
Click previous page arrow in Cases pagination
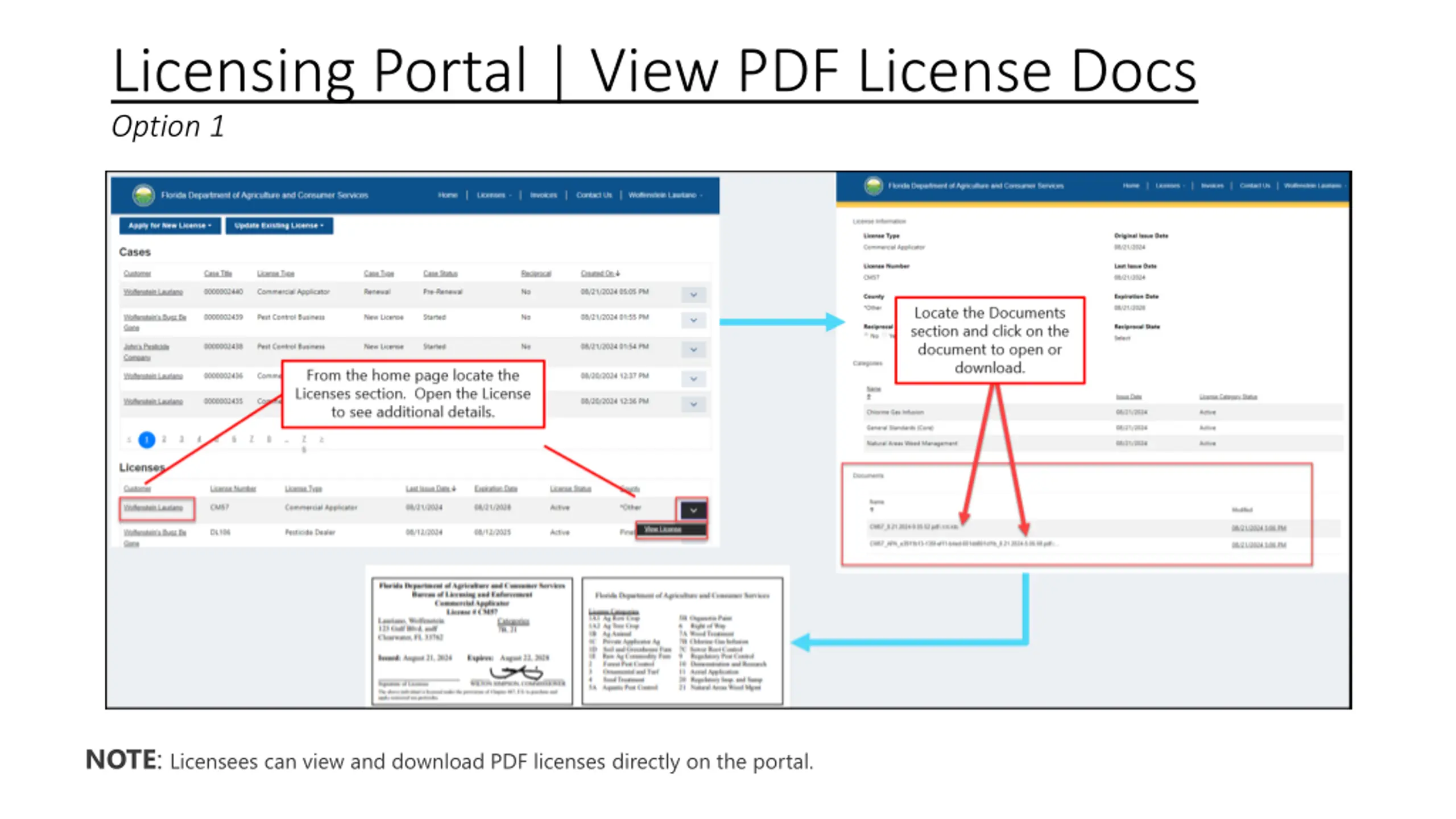click(x=129, y=439)
